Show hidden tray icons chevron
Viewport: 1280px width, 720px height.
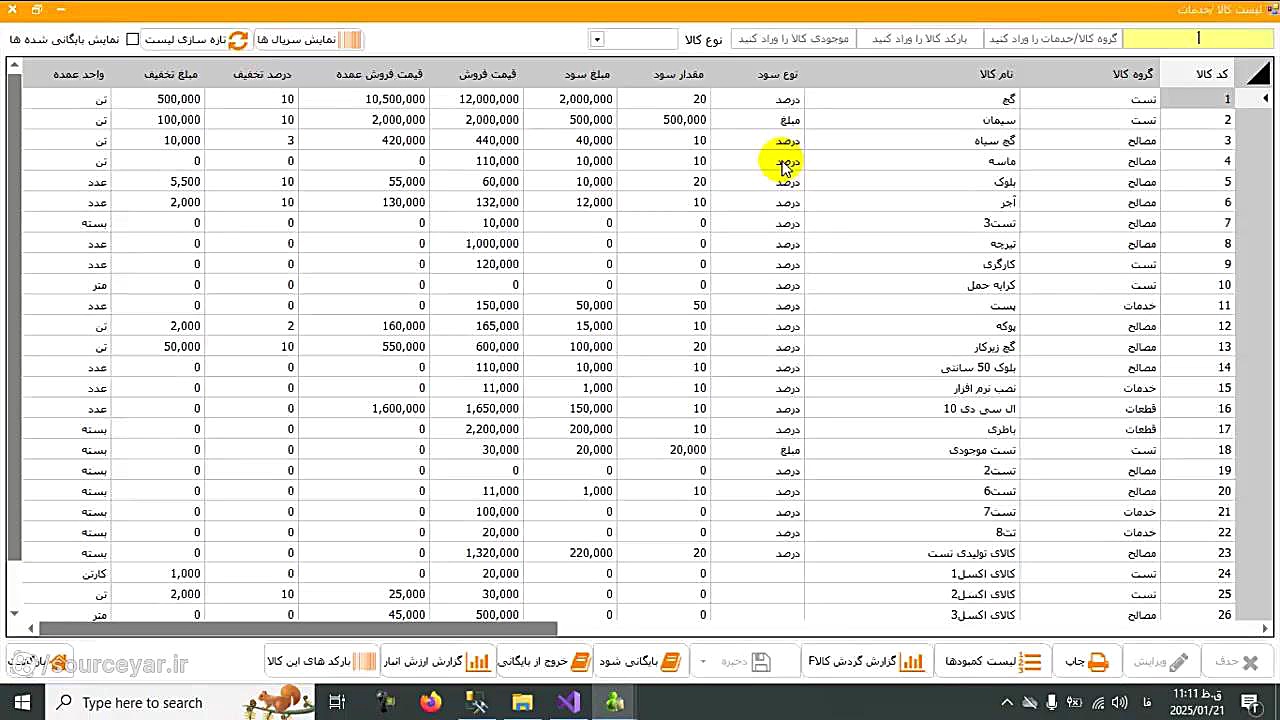pos(1007,702)
